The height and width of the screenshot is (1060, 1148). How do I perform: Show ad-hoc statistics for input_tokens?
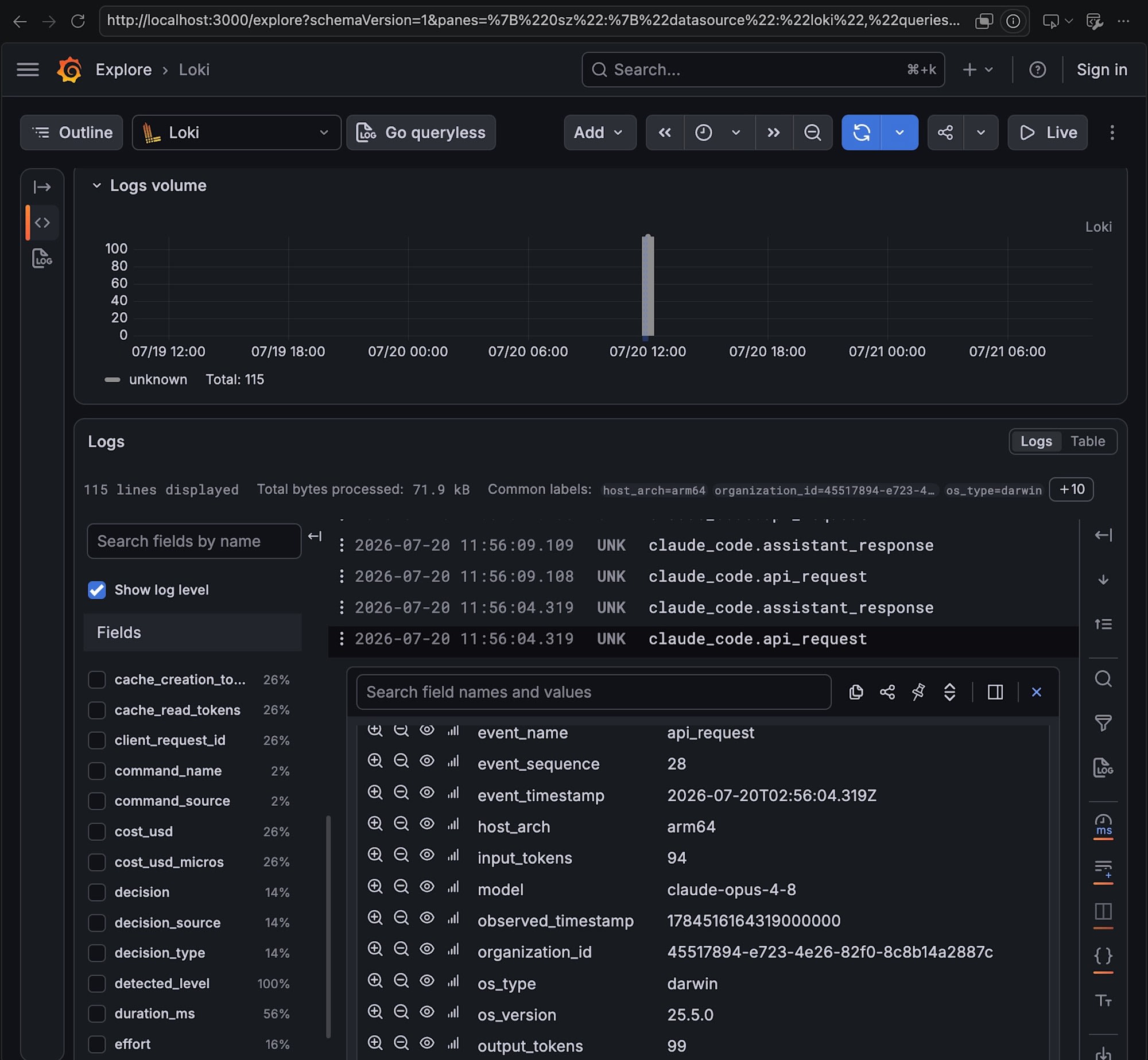click(x=453, y=855)
